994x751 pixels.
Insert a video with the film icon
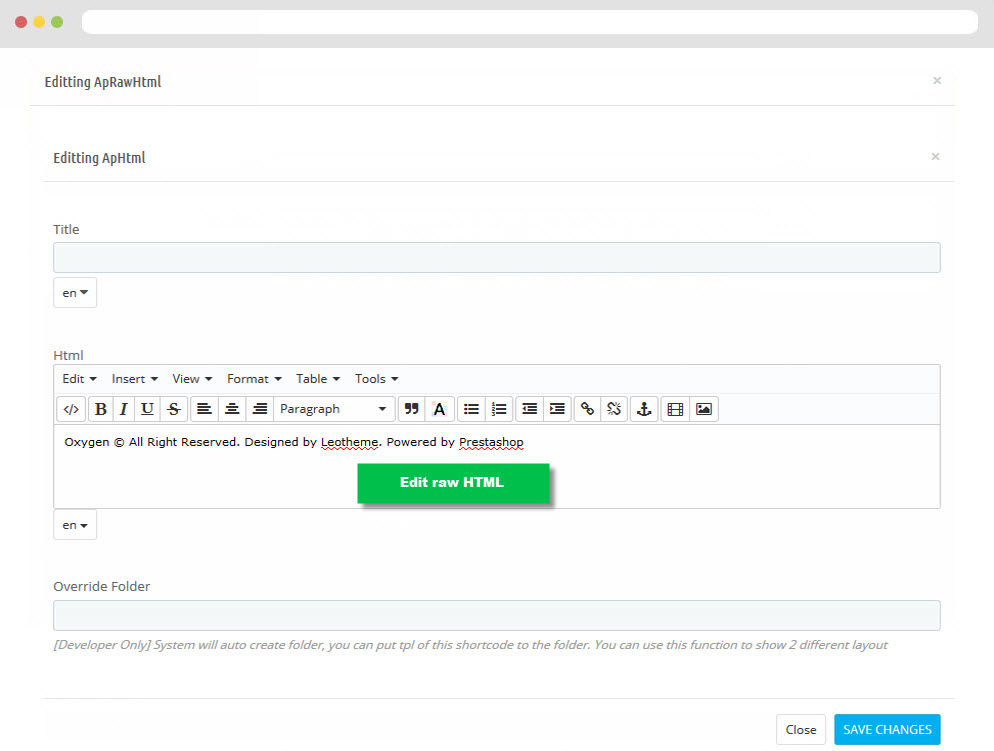pyautogui.click(x=675, y=409)
